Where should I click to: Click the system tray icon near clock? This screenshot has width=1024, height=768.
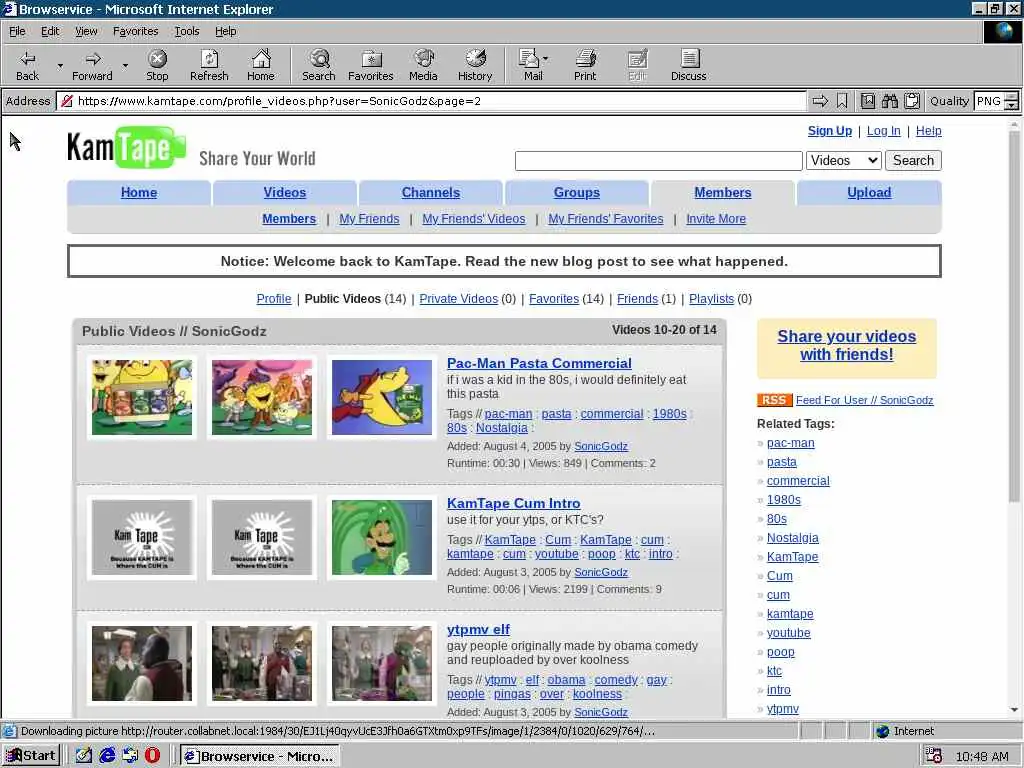pyautogui.click(x=933, y=756)
